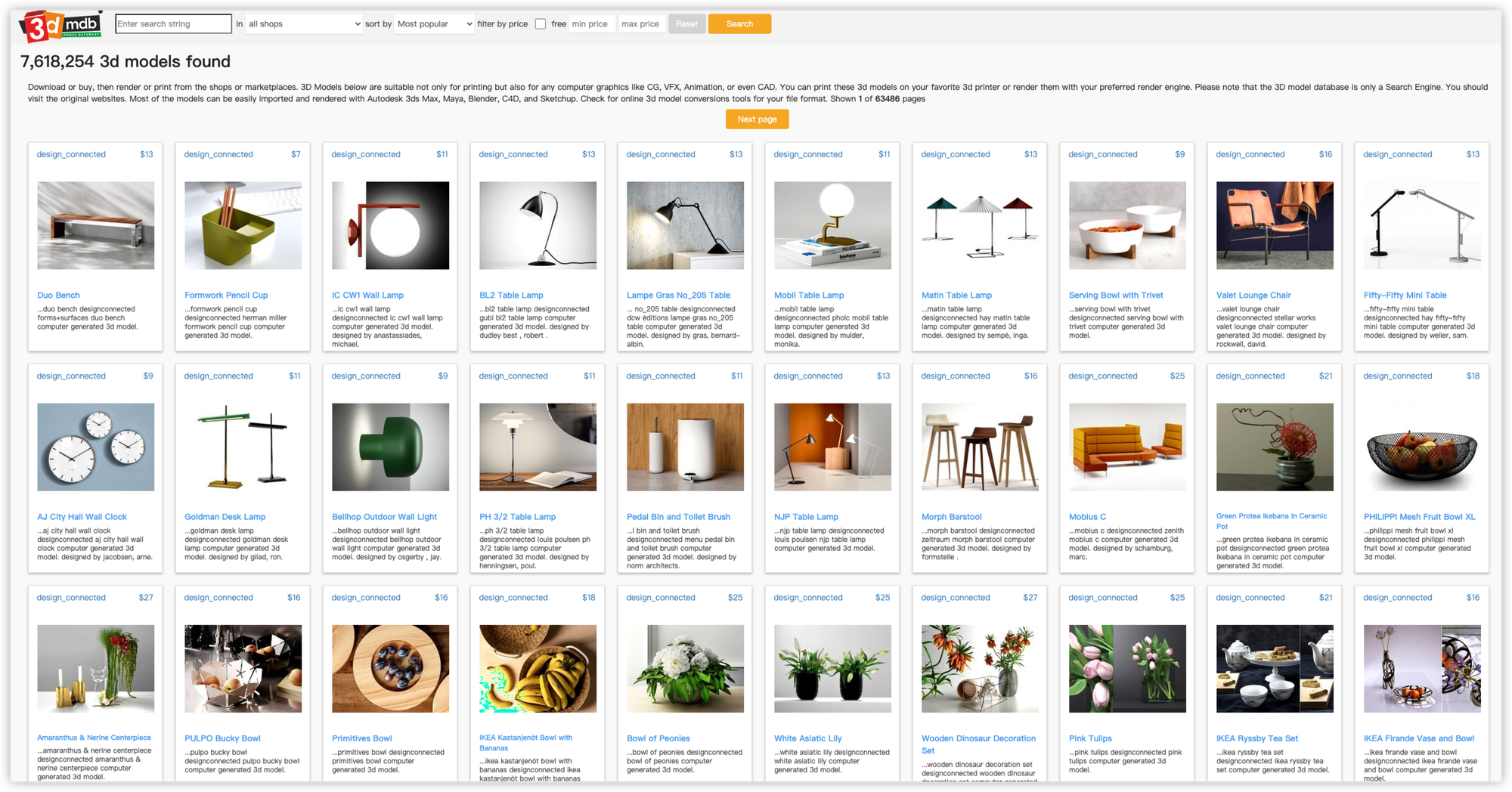Click the min price input field
The image size is (1512, 792).
pos(592,23)
